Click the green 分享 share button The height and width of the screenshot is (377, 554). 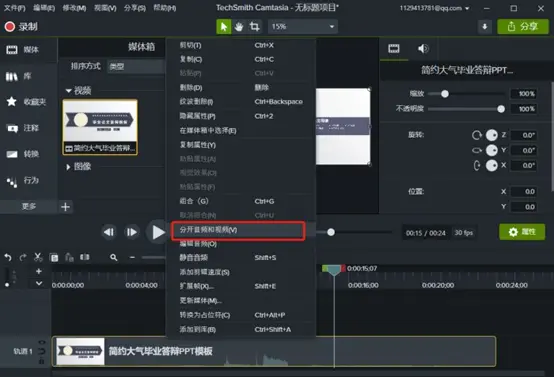tap(523, 27)
